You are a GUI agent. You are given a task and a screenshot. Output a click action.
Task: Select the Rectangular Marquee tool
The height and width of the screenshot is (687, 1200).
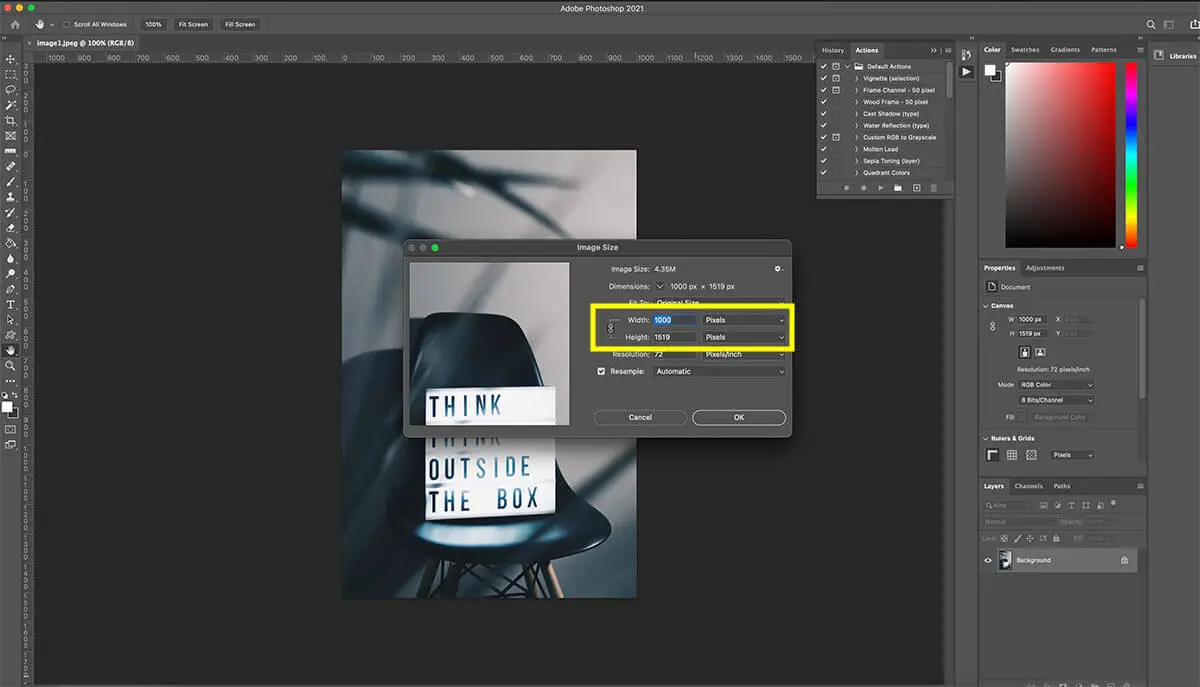coord(11,74)
